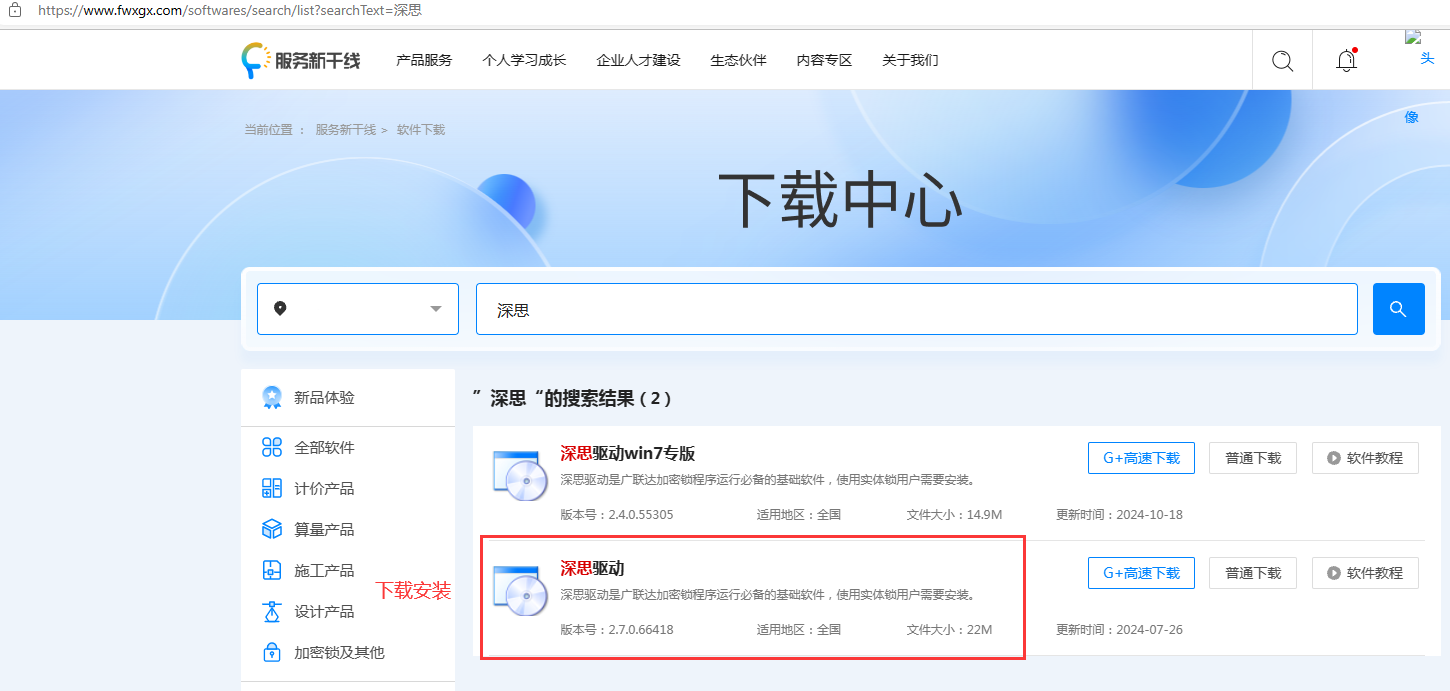This screenshot has width=1450, height=691.
Task: Open the 产品服务 menu
Action: [424, 60]
